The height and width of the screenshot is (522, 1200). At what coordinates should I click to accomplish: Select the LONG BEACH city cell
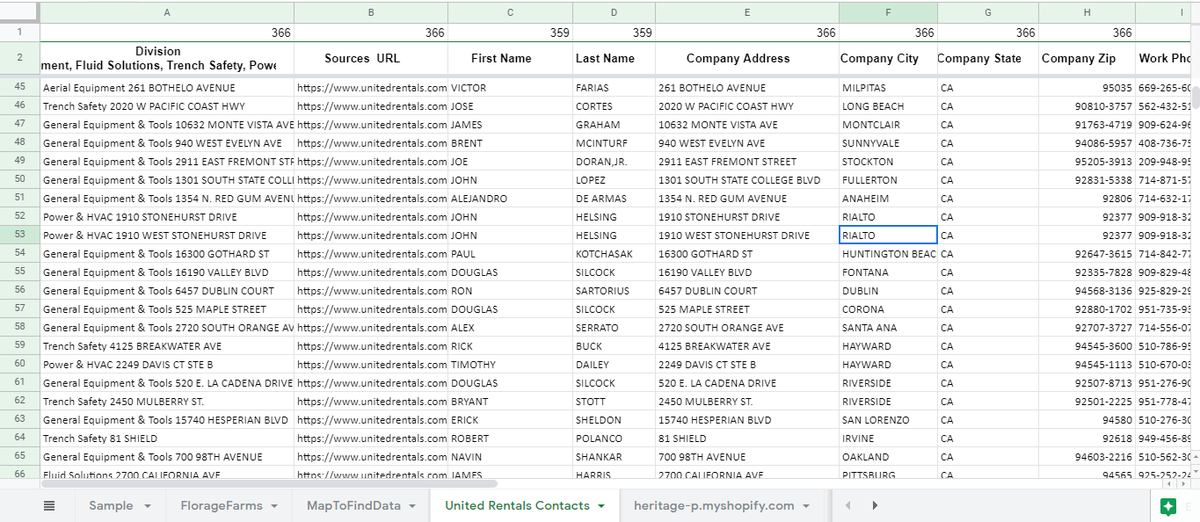(888, 106)
